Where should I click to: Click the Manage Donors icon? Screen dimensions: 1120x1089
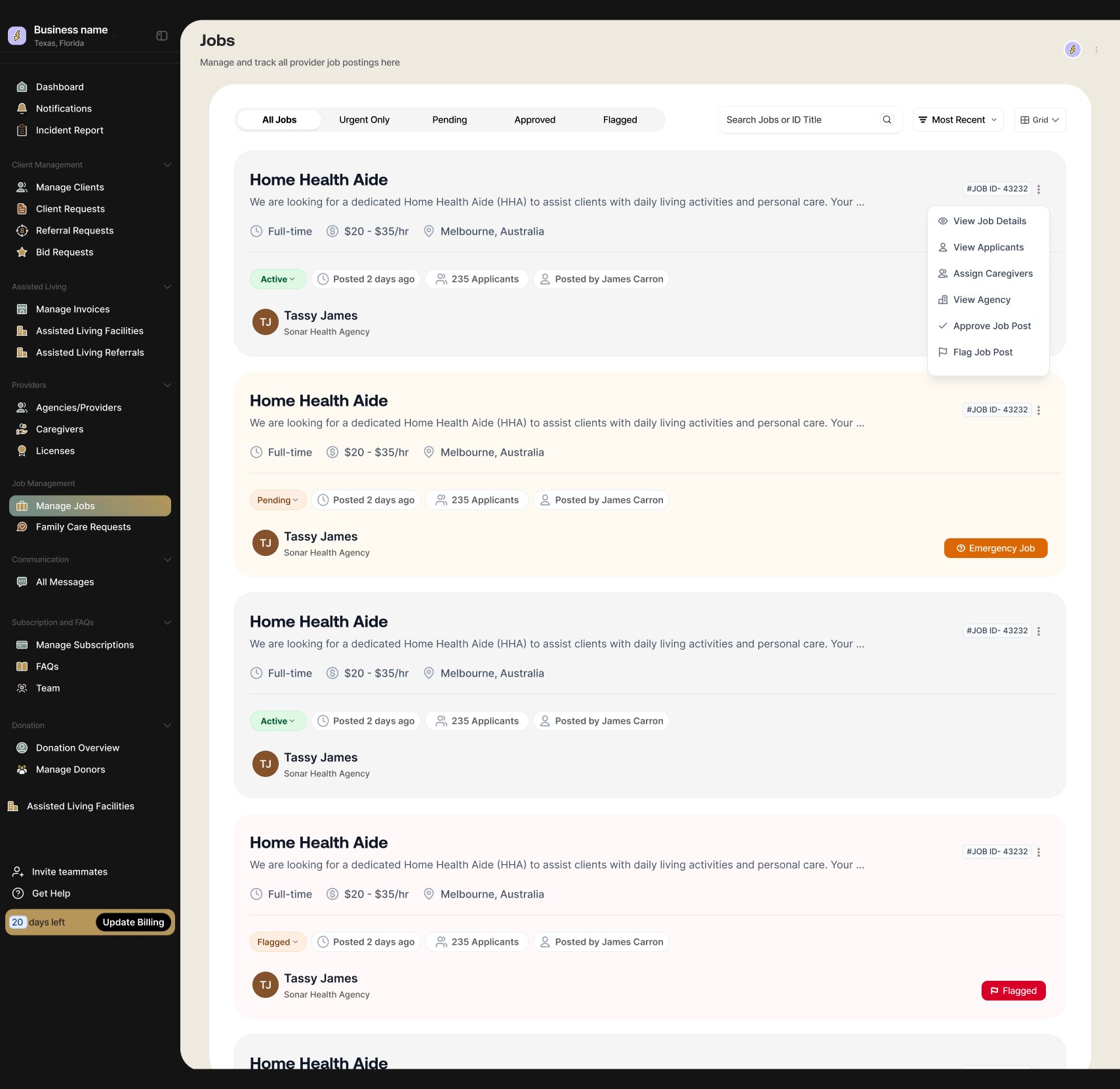(22, 770)
